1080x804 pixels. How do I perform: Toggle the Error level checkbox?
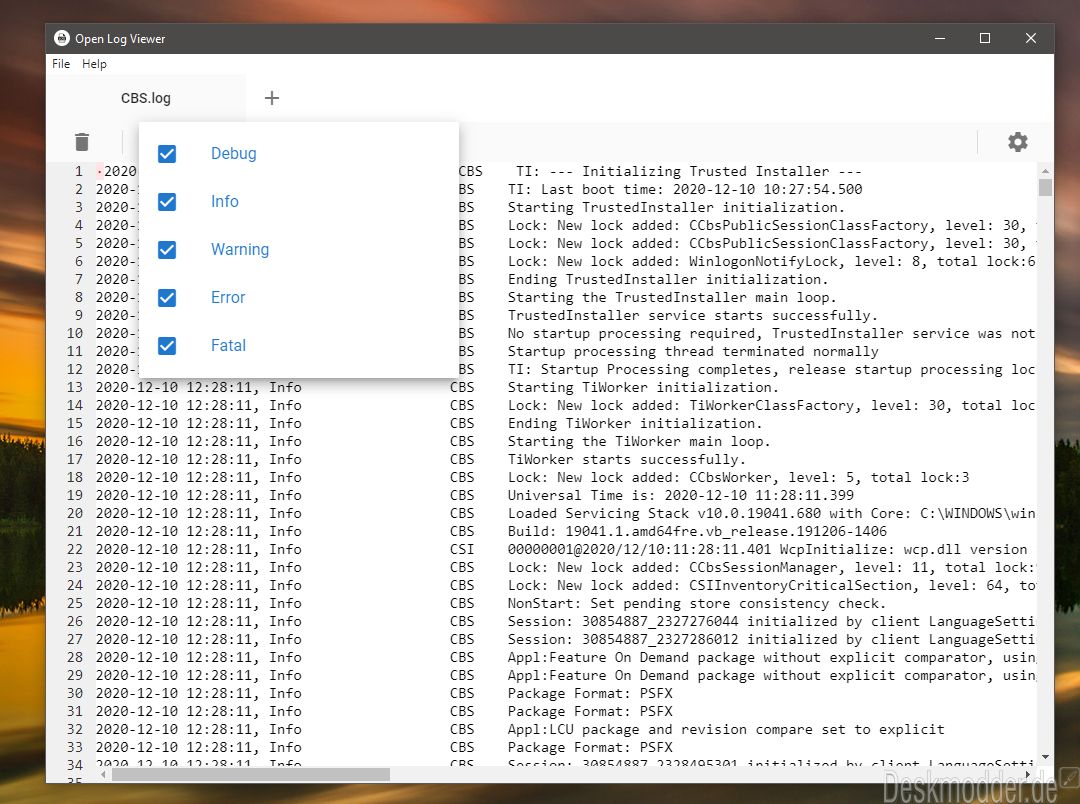pyautogui.click(x=167, y=298)
